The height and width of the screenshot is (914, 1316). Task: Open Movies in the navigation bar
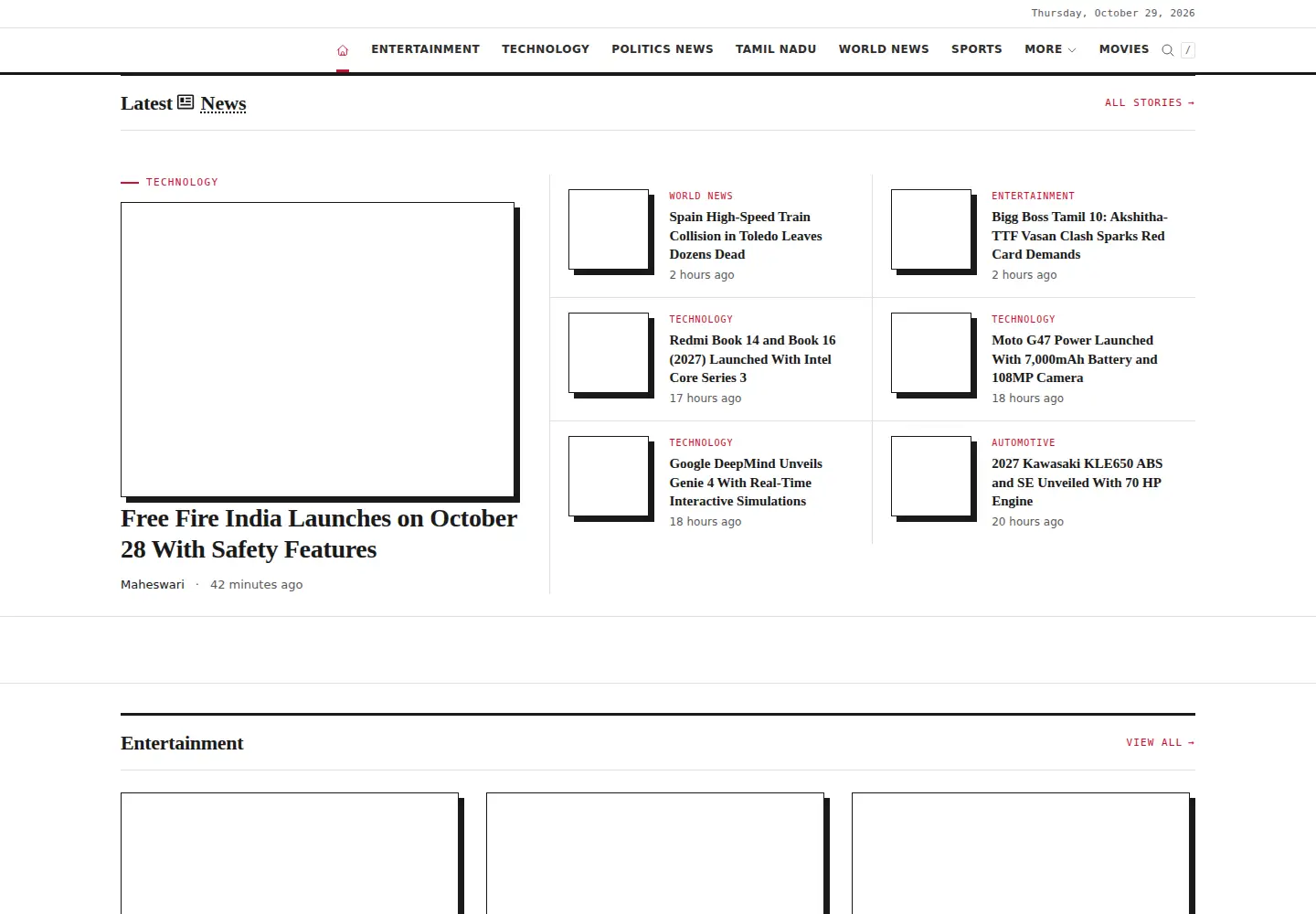click(x=1124, y=49)
